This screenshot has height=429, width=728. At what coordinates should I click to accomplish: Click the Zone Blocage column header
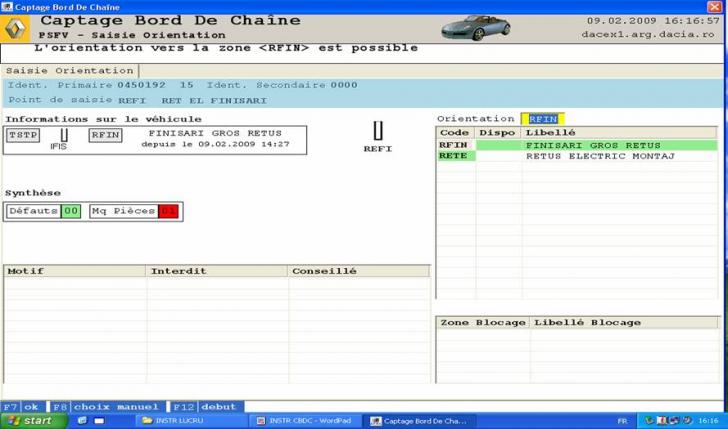[x=483, y=322]
